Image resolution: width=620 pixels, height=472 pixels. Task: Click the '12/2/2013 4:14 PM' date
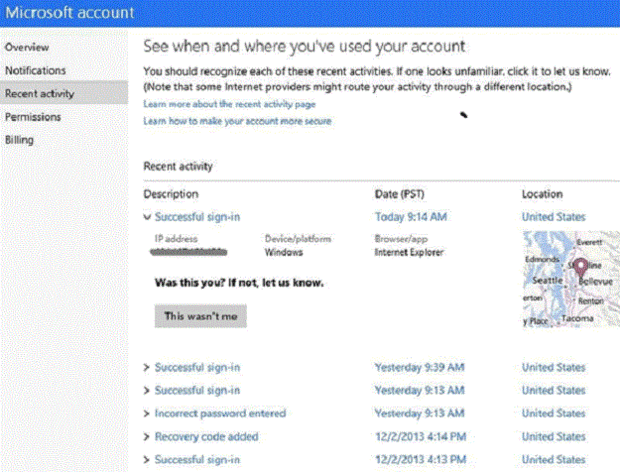(x=421, y=437)
